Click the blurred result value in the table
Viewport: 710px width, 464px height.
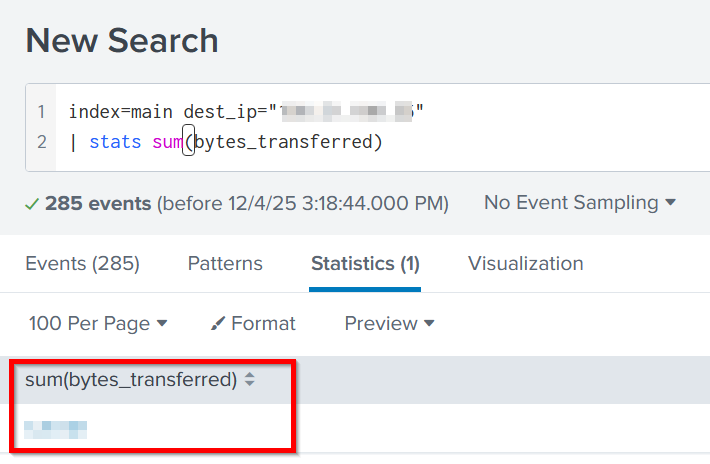56,430
